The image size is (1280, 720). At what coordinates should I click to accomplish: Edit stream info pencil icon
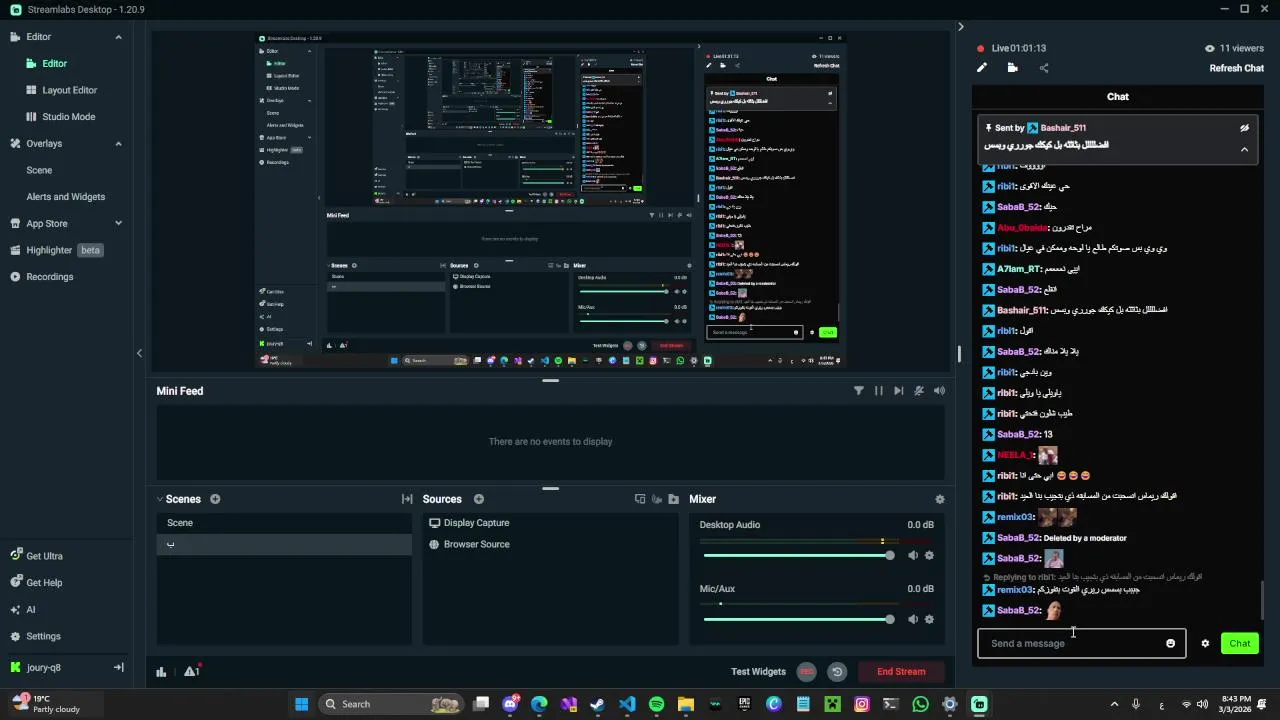pos(982,68)
